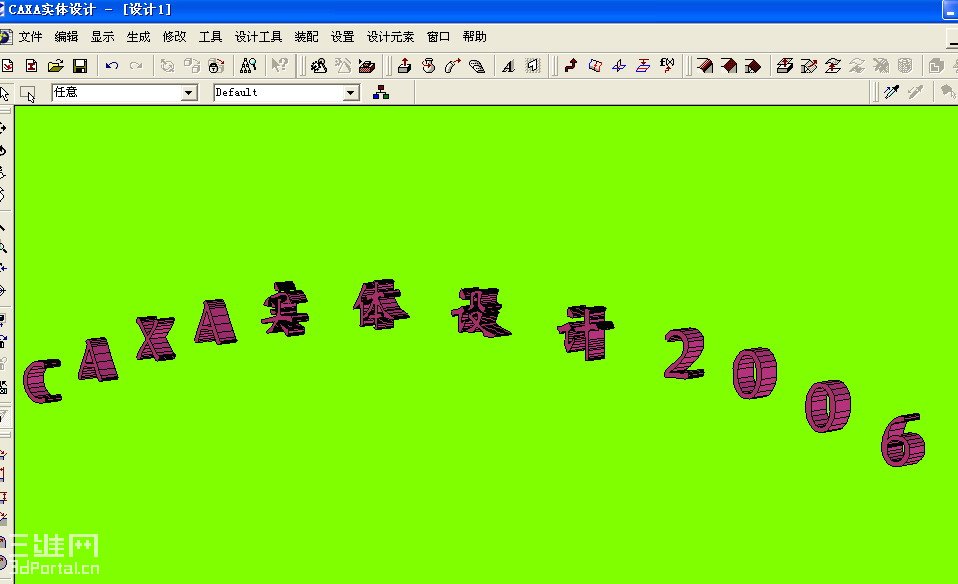Click the blue crossed-planes icon
The image size is (958, 584).
coord(619,65)
